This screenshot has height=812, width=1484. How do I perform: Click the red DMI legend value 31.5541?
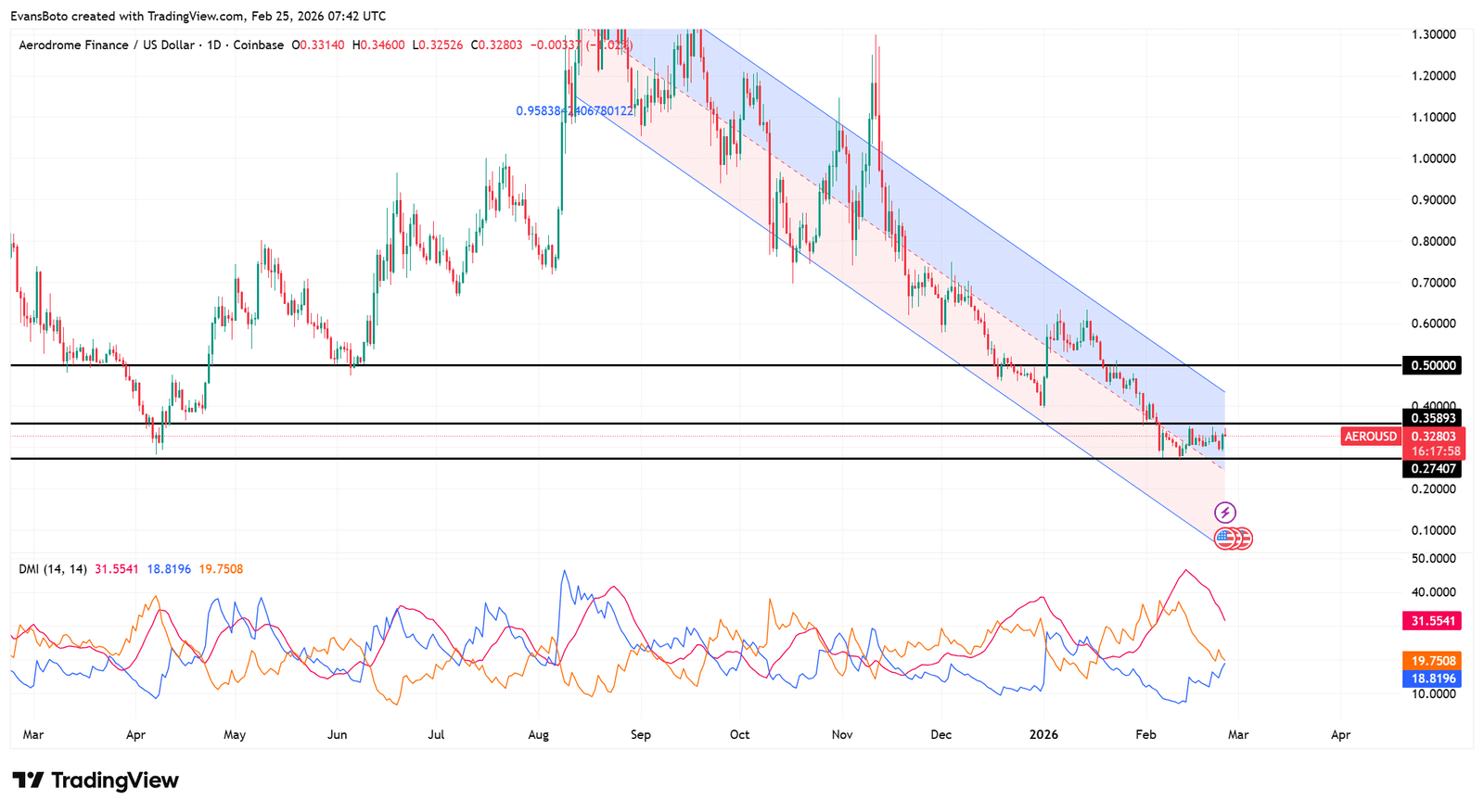click(116, 569)
